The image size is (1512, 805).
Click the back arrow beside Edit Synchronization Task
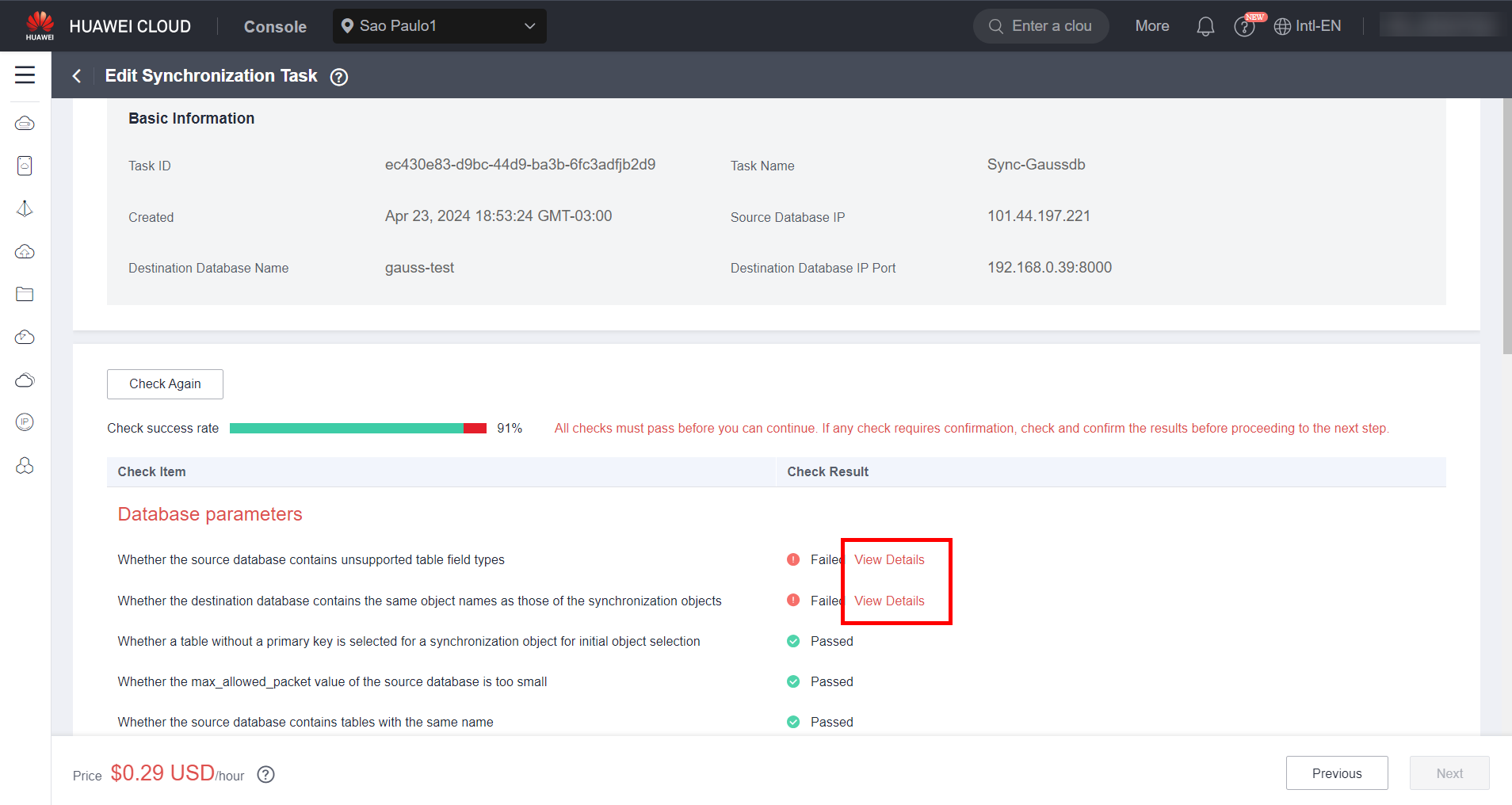tap(77, 76)
